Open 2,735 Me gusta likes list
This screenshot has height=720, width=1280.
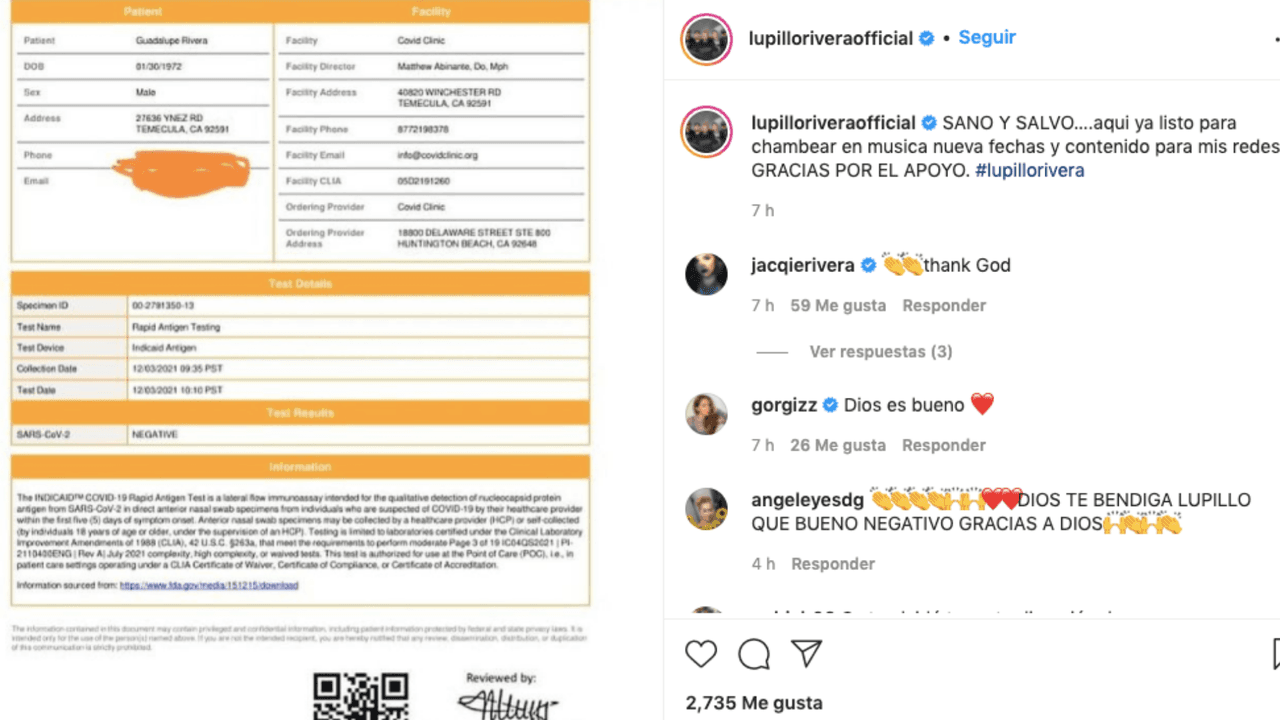click(x=754, y=703)
